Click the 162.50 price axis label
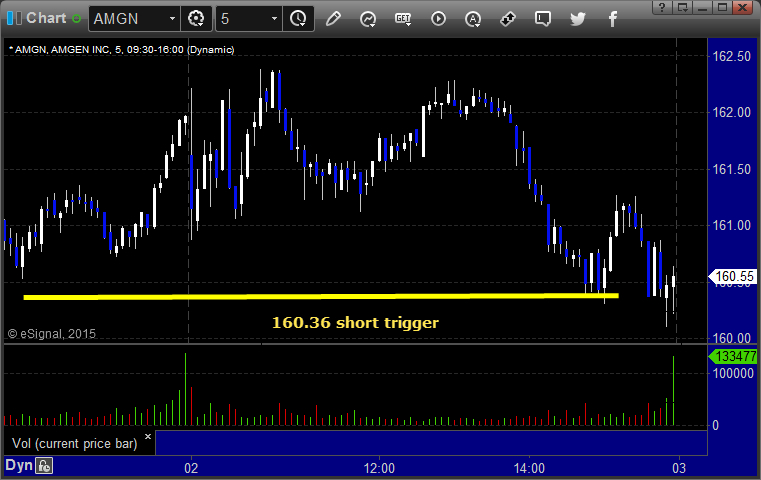The width and height of the screenshot is (761, 480). click(x=731, y=56)
